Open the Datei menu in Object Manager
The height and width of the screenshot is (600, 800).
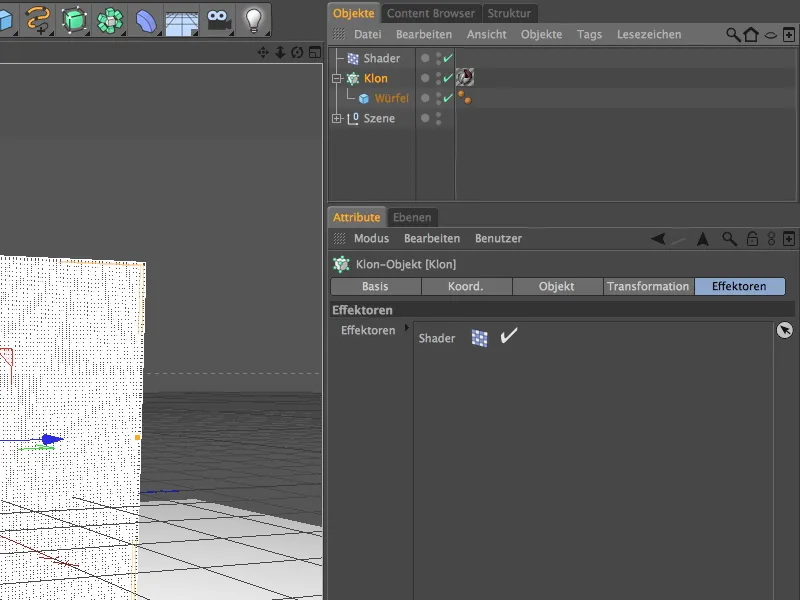click(368, 35)
